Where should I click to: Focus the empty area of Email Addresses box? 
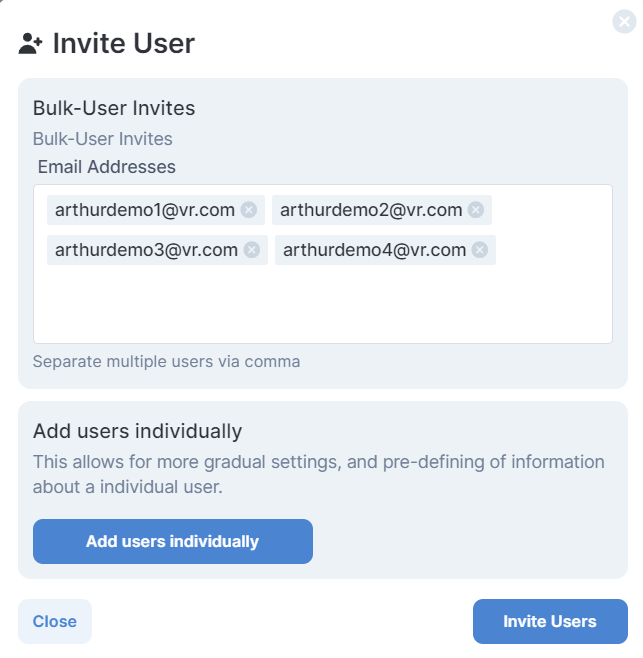pos(322,305)
